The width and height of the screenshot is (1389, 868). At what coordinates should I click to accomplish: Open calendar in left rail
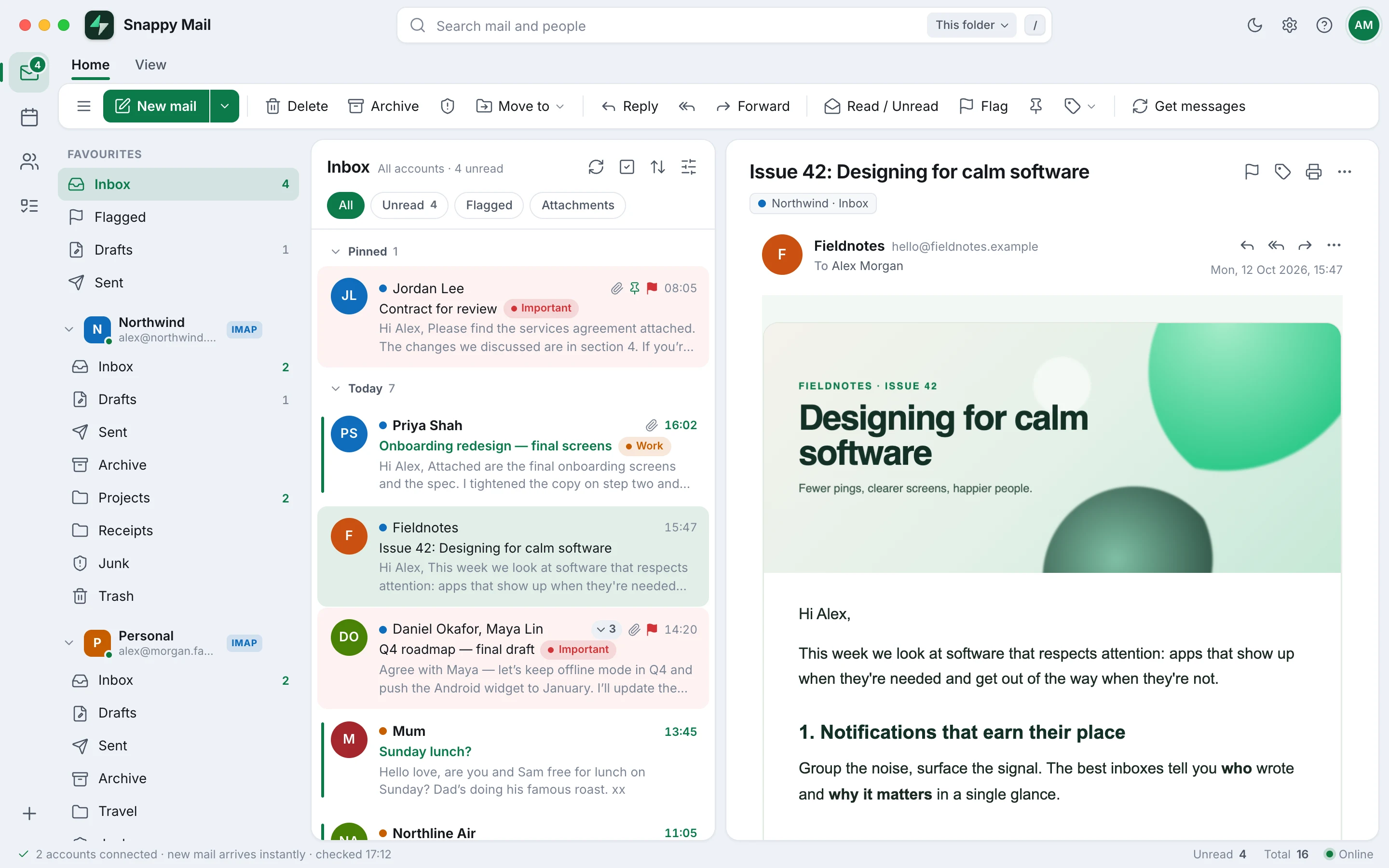pyautogui.click(x=29, y=117)
